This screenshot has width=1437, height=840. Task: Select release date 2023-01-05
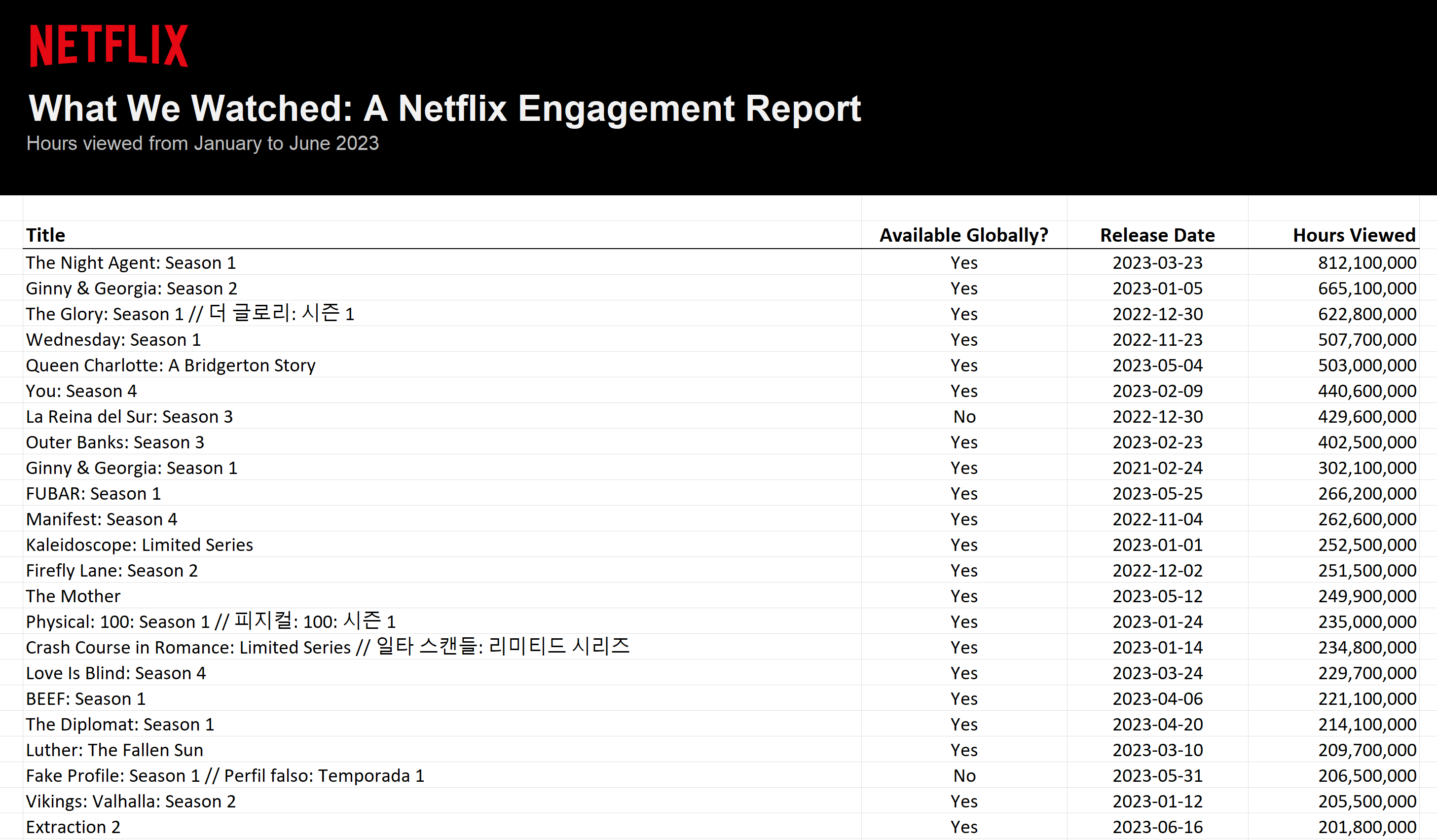click(1158, 289)
